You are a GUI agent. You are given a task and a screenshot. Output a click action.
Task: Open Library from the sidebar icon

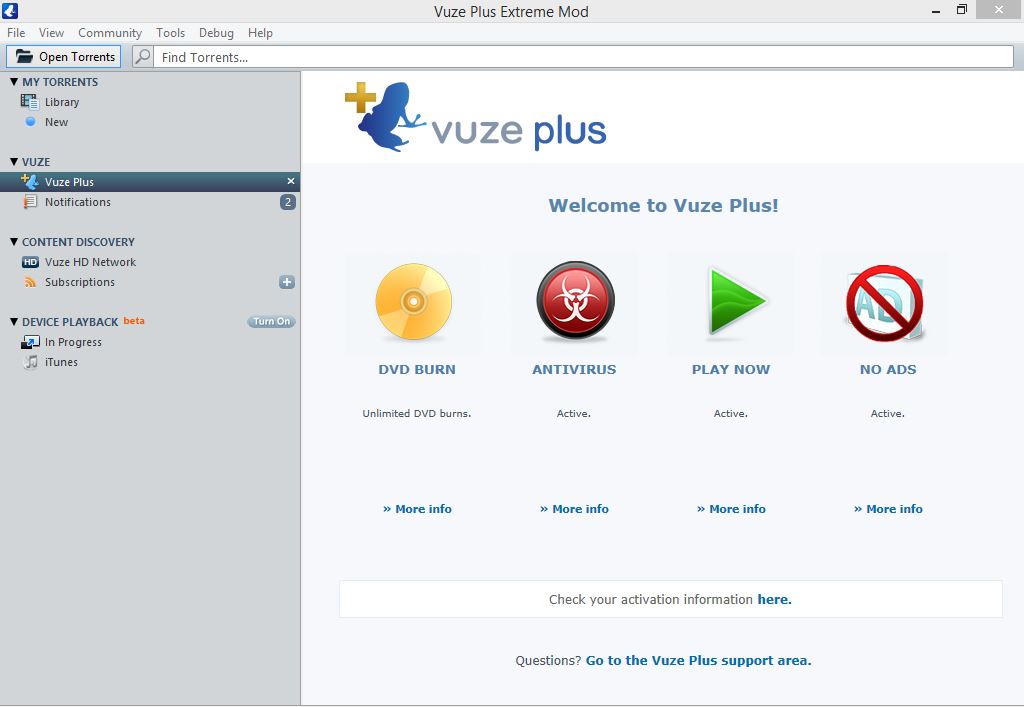click(x=30, y=102)
